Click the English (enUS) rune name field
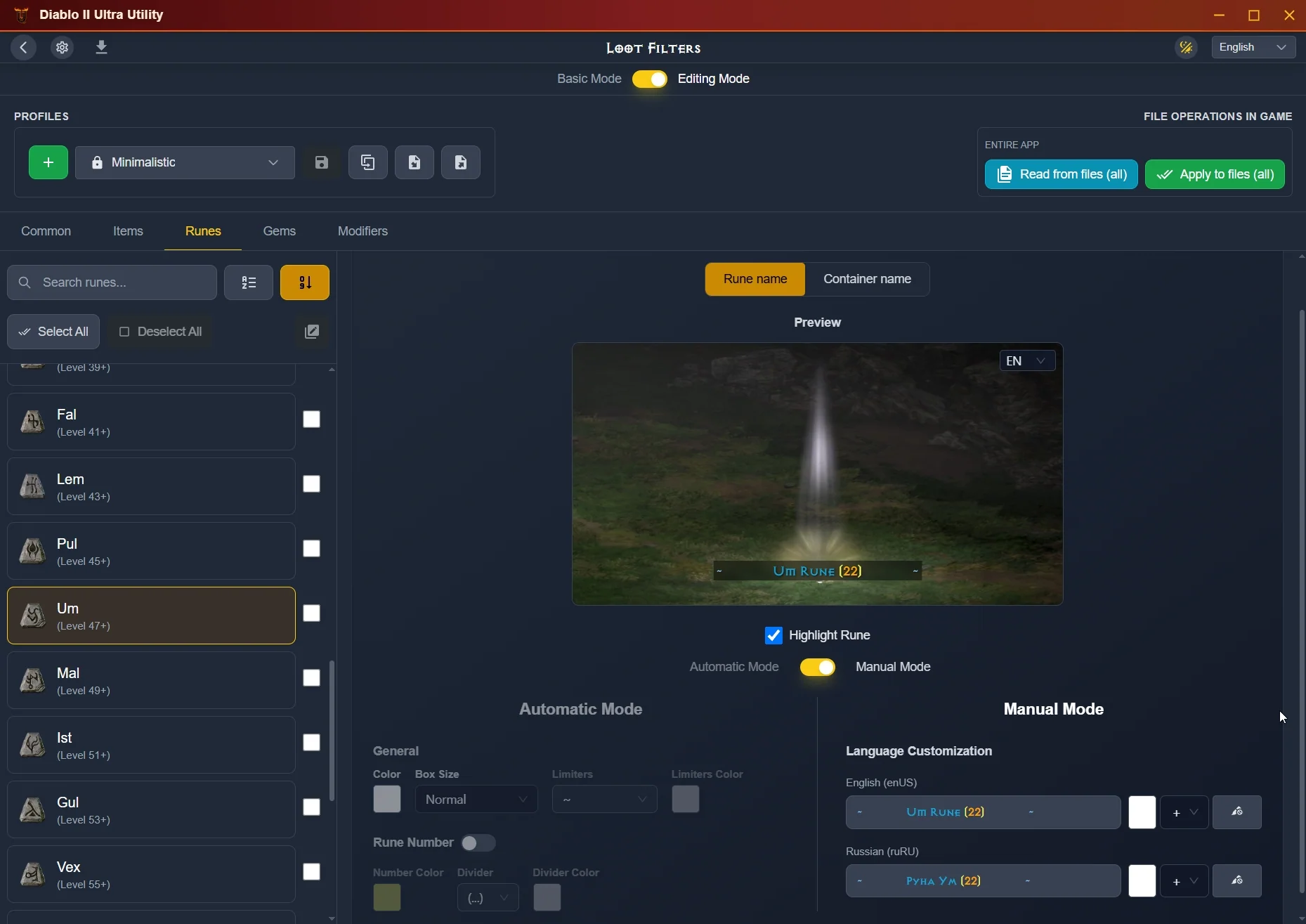This screenshot has height=924, width=1306. pyautogui.click(x=984, y=812)
